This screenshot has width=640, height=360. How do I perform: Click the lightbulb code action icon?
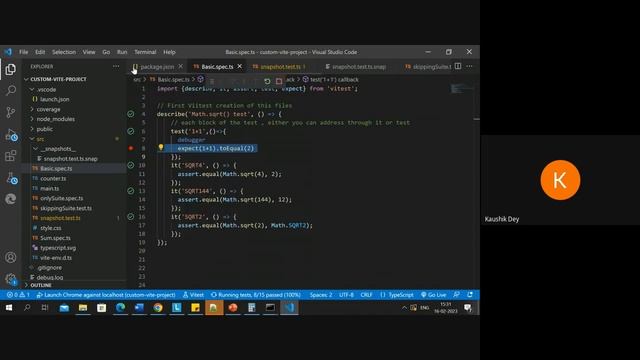(x=161, y=147)
